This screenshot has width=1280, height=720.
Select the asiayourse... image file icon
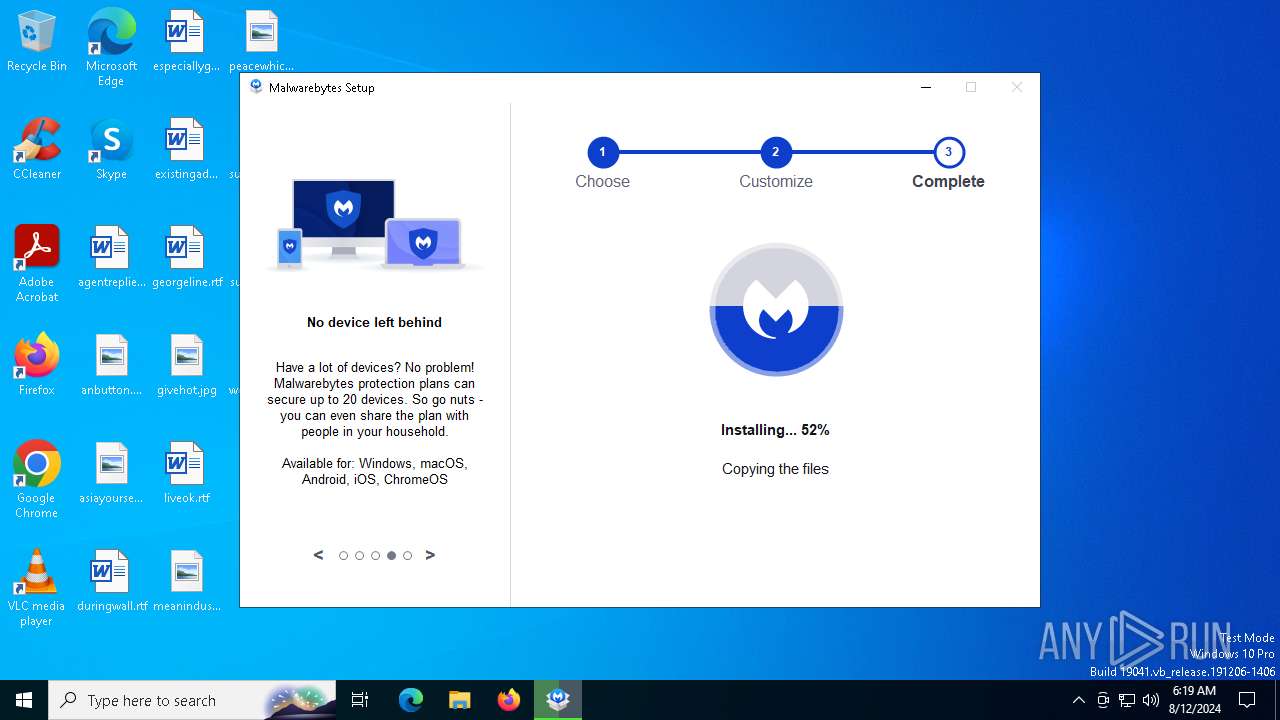coord(111,473)
